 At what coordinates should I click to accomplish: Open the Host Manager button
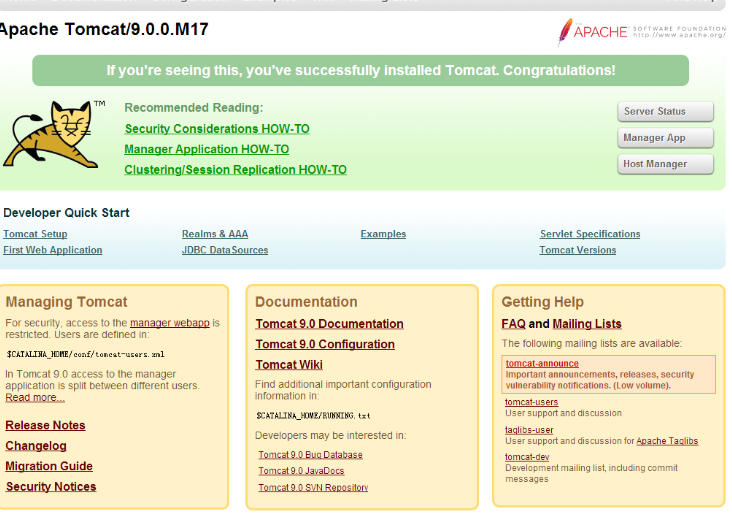coord(665,164)
